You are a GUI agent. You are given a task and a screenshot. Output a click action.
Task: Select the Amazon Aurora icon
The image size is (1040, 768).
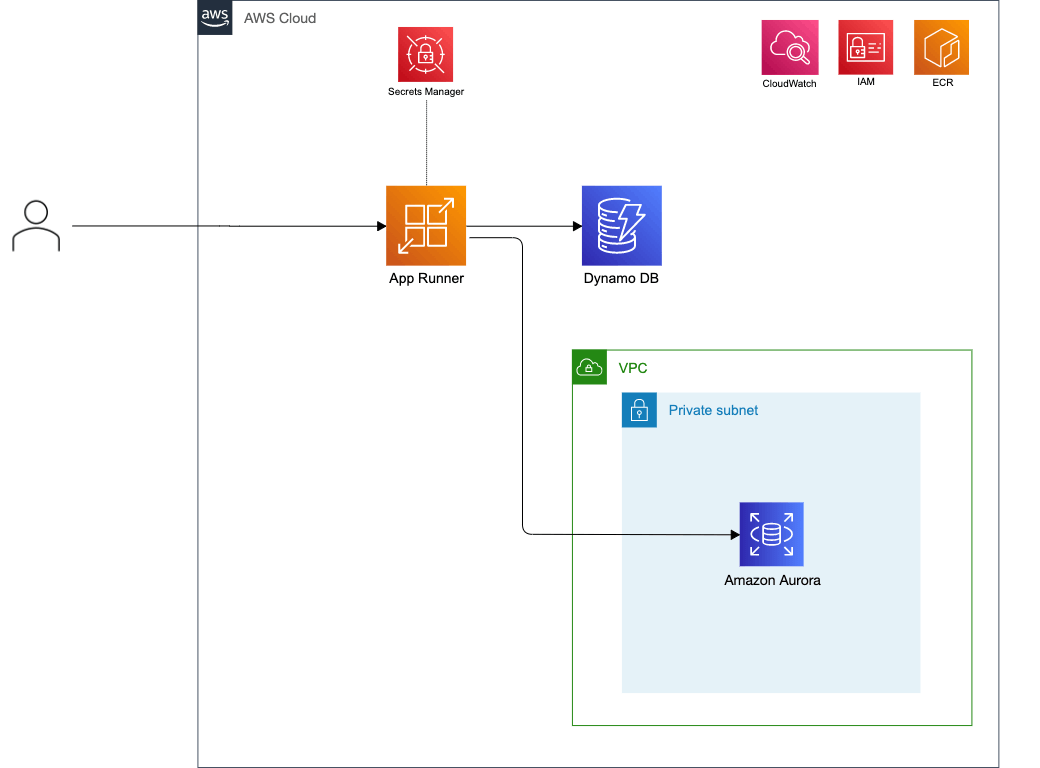click(x=771, y=534)
